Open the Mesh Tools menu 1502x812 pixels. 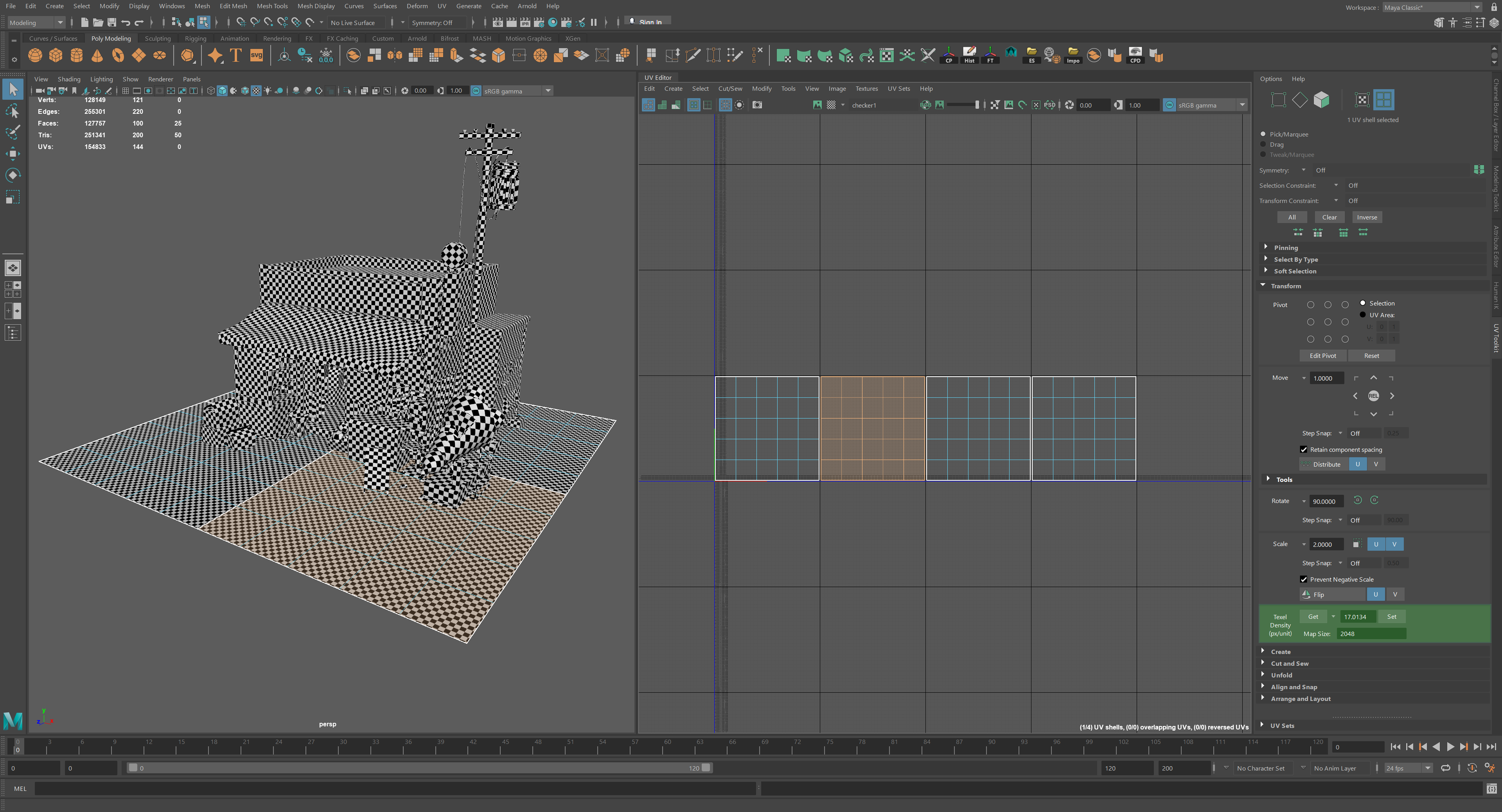272,6
